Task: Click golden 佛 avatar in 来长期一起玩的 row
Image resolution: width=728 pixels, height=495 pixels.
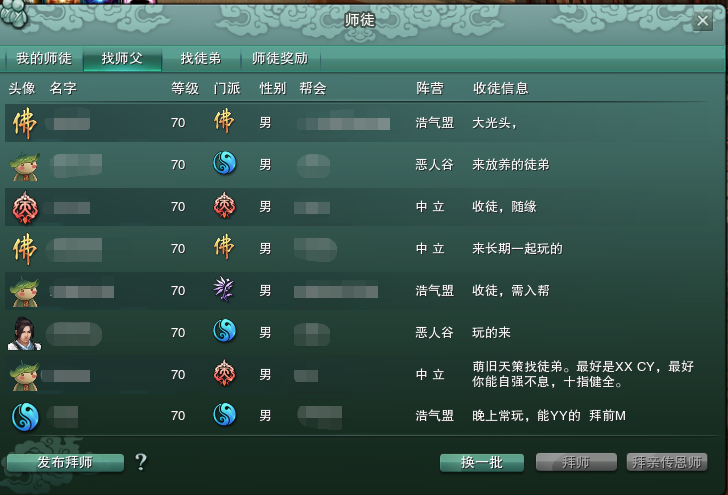Action: coord(25,249)
